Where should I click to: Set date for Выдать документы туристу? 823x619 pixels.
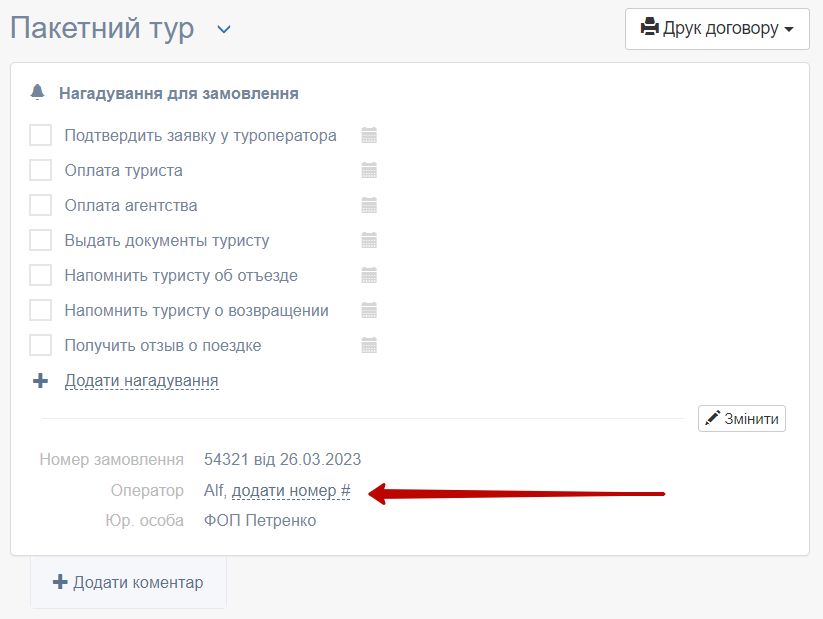(x=369, y=240)
